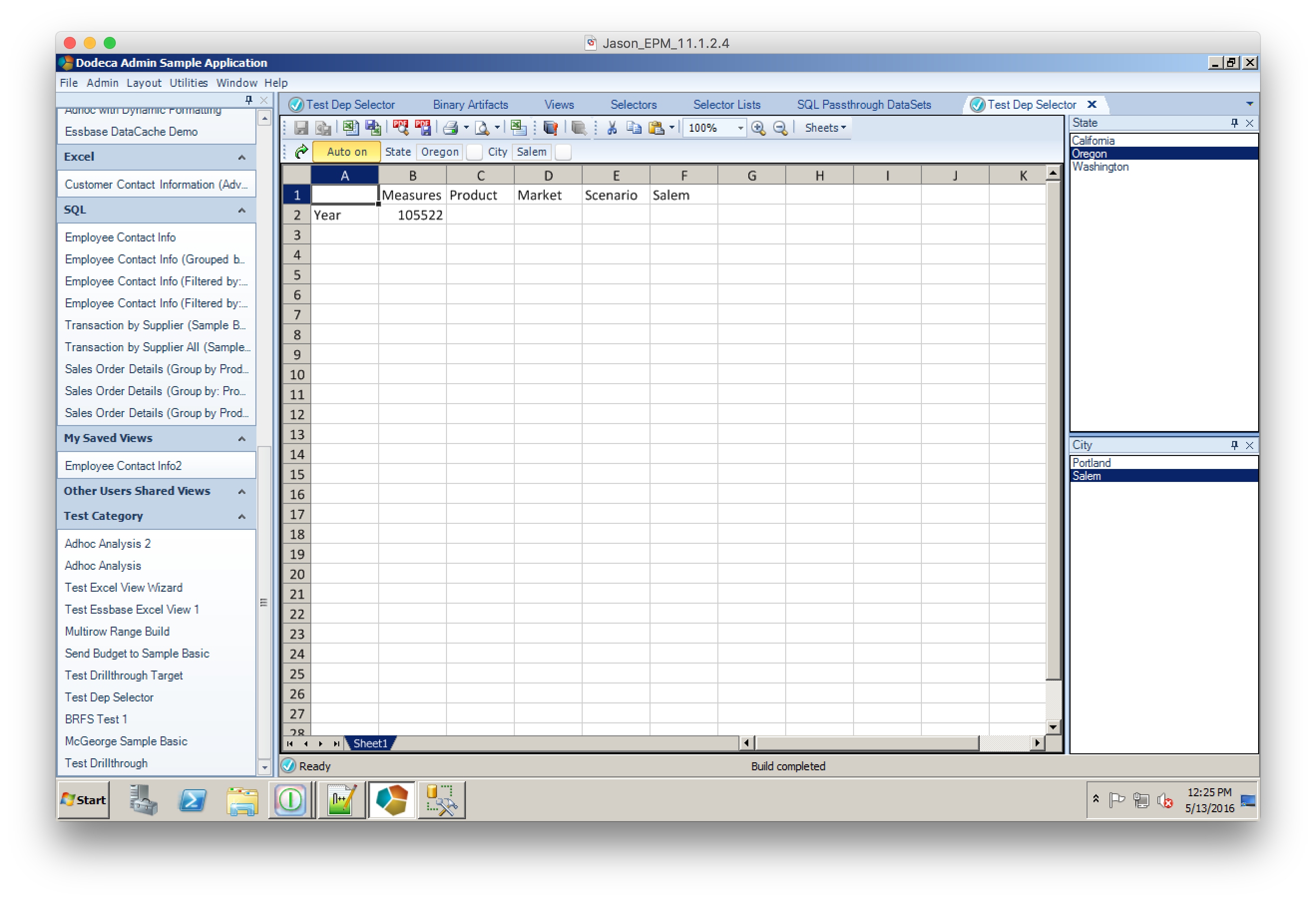Viewport: 1316px width, 901px height.
Task: Click the printer icon
Action: pyautogui.click(x=451, y=127)
